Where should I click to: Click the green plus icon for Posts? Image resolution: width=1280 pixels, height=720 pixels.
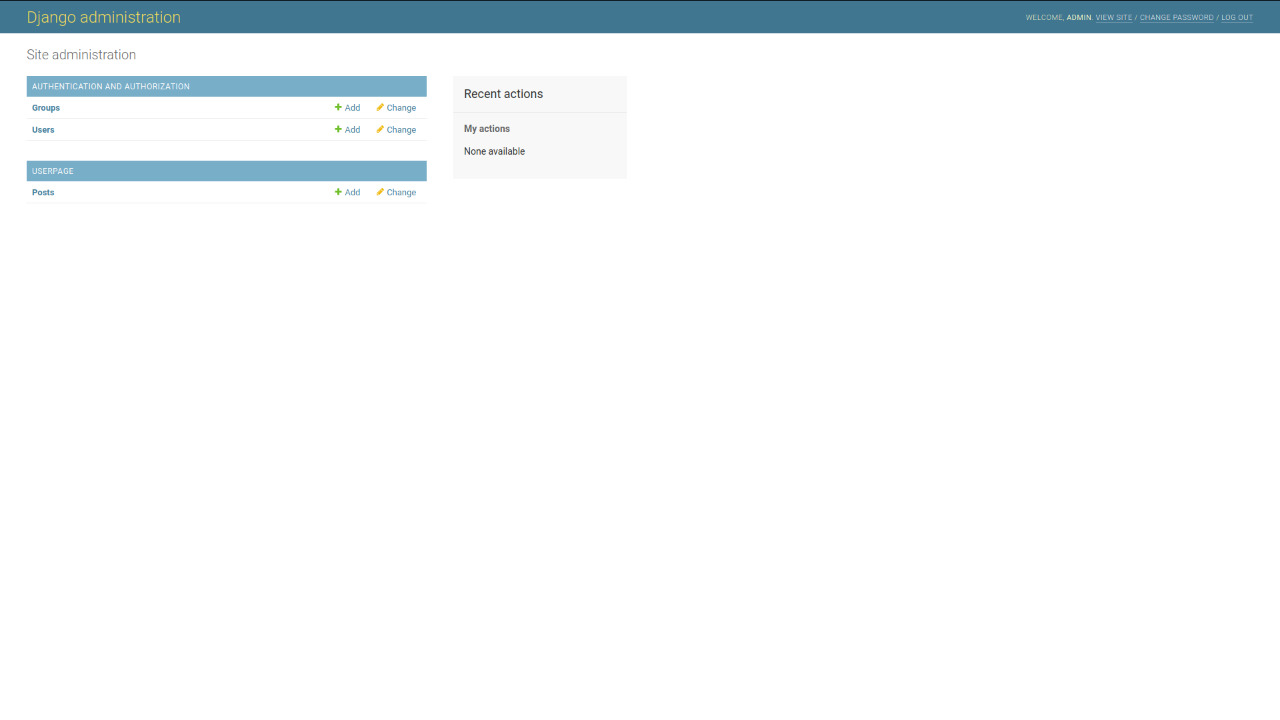338,192
